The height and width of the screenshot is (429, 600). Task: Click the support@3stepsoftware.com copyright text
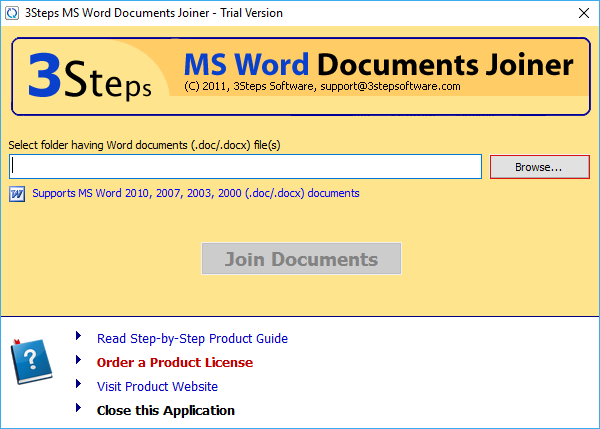[322, 86]
